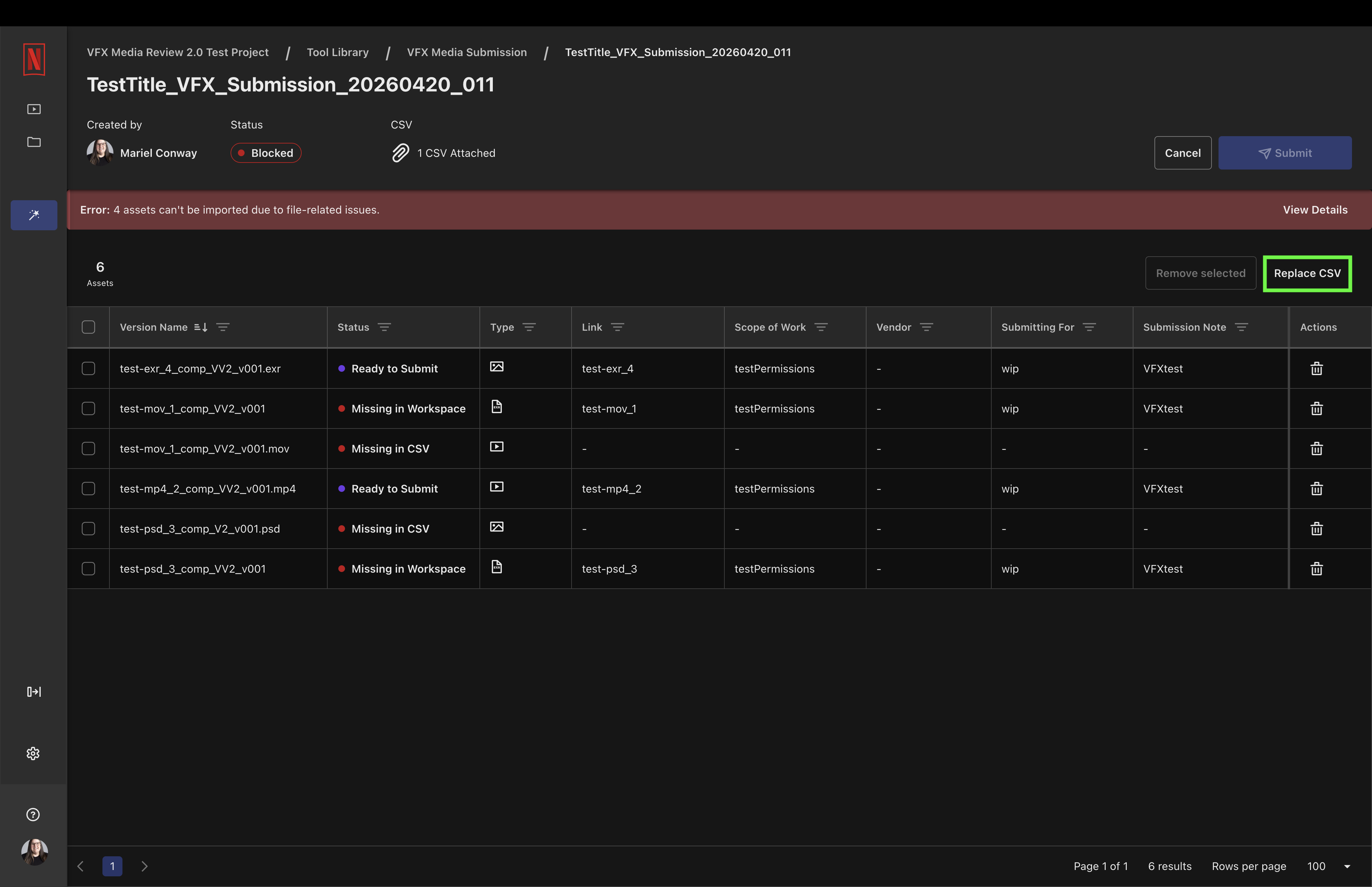Click video type icon for test-mov_1_comp_VV2_v001.mov row
This screenshot has height=887, width=1372.
click(x=497, y=447)
